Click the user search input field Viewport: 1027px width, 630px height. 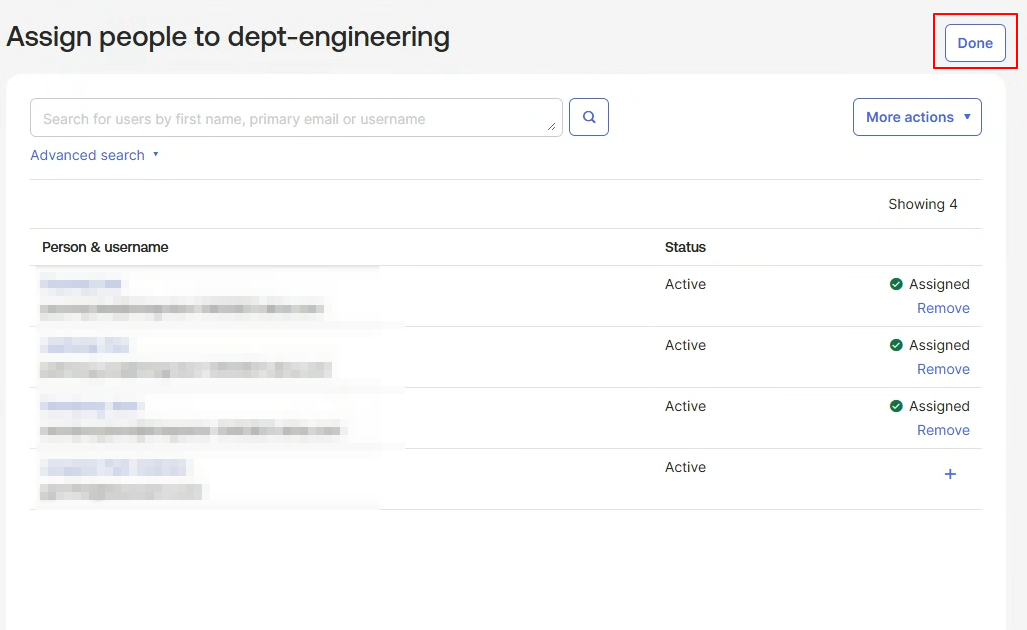(296, 118)
